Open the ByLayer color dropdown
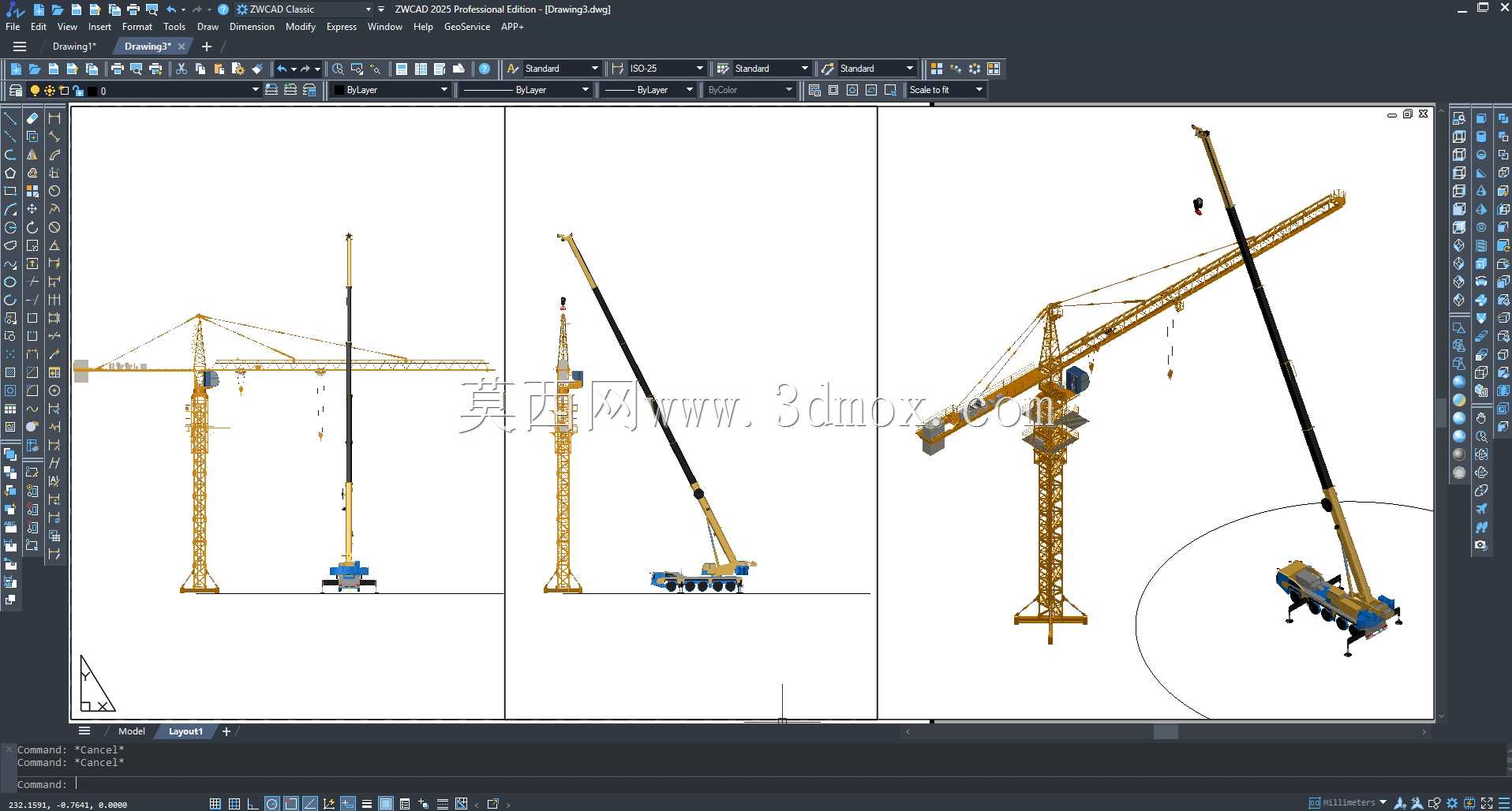1512x811 pixels. [444, 90]
